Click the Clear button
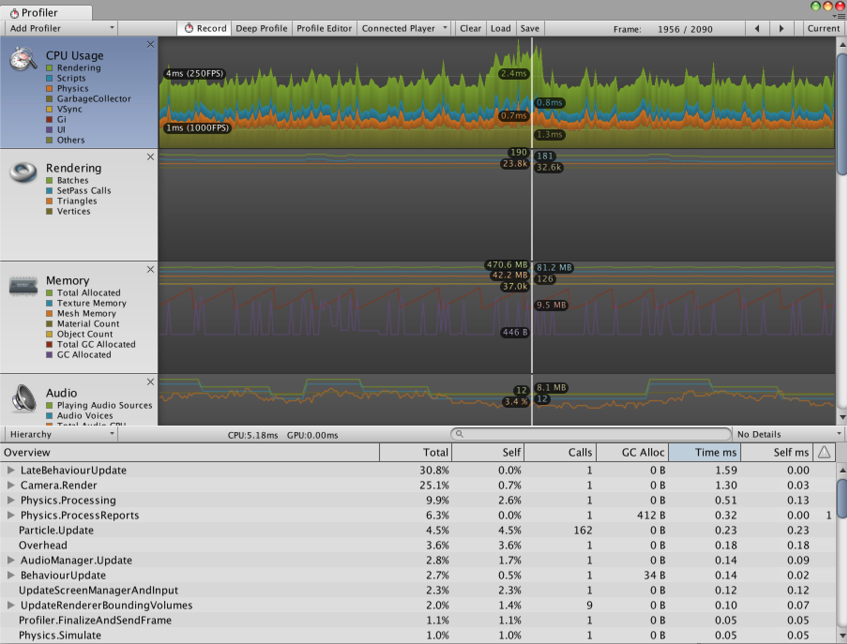The width and height of the screenshot is (847, 644). point(470,28)
